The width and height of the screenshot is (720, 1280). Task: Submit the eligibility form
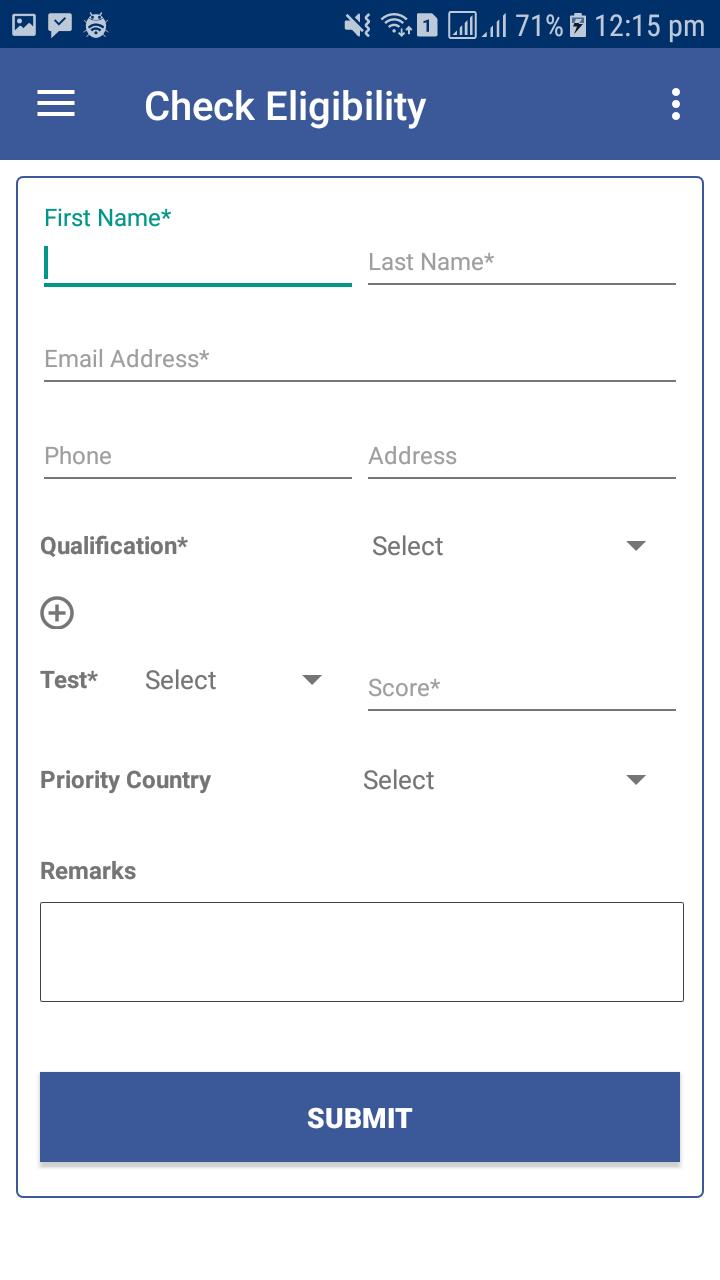(x=360, y=1117)
